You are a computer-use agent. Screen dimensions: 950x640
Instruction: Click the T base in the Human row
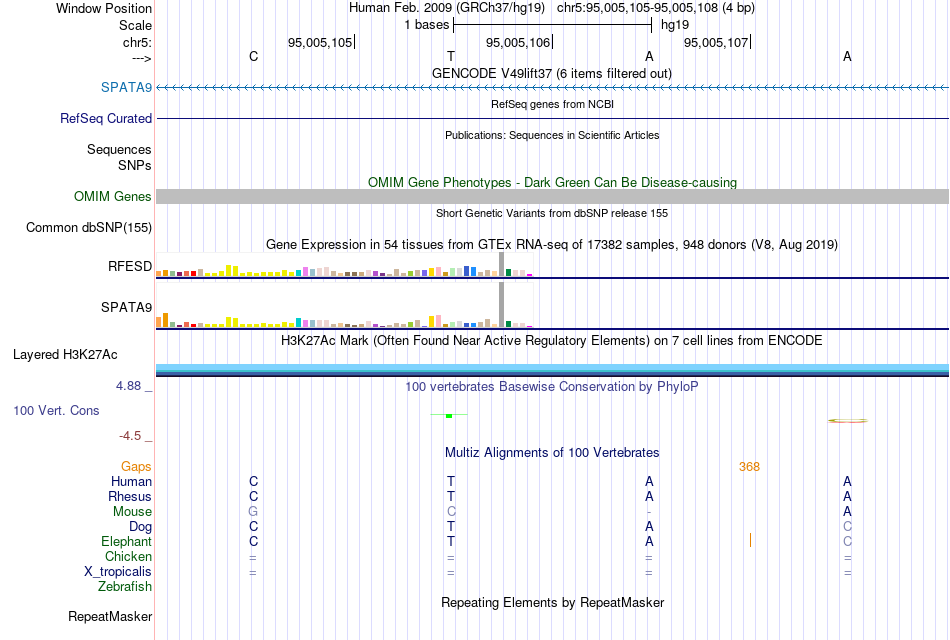pyautogui.click(x=451, y=482)
